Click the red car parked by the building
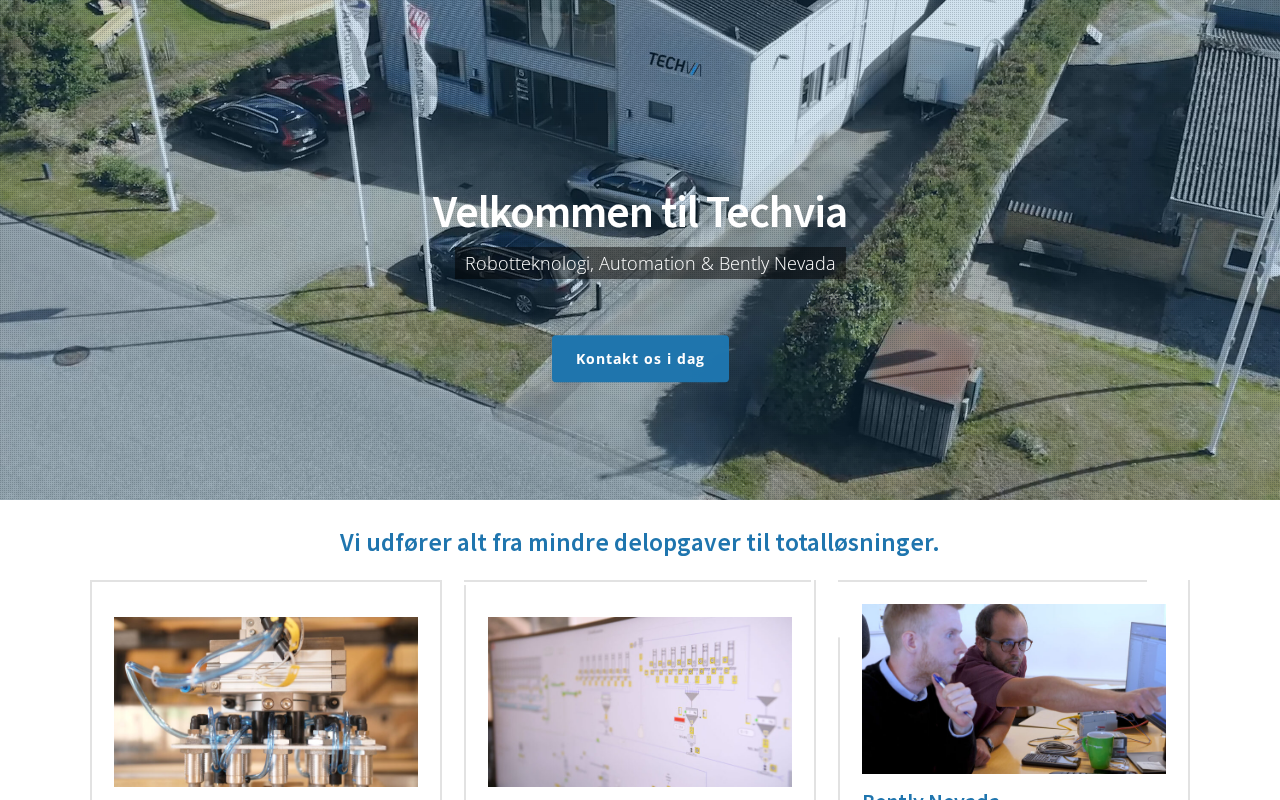Viewport: 1280px width, 800px height. coord(322,97)
